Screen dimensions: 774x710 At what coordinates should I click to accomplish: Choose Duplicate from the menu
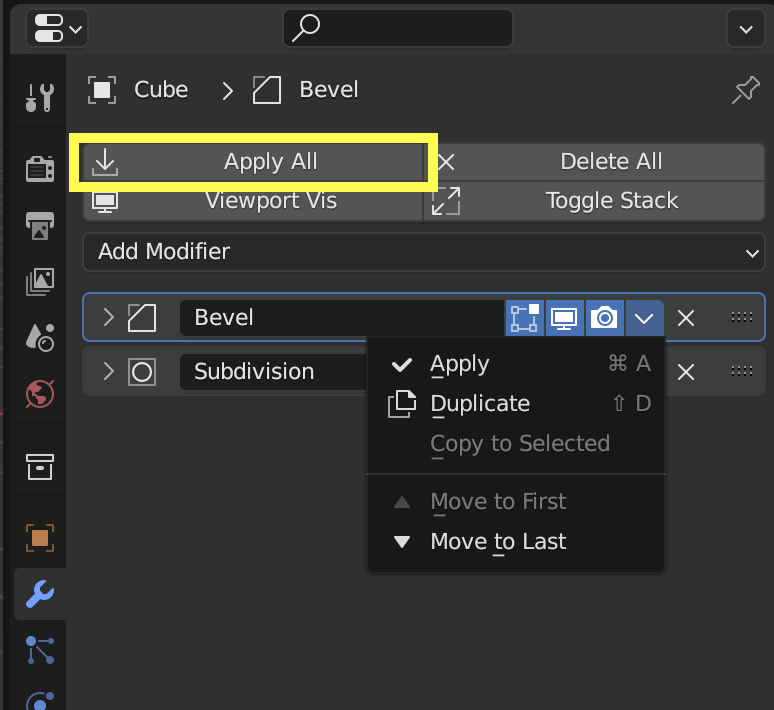pyautogui.click(x=516, y=404)
